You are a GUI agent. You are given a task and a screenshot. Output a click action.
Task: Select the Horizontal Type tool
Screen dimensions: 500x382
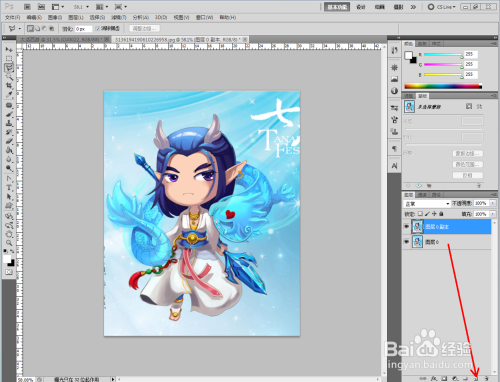[9, 188]
